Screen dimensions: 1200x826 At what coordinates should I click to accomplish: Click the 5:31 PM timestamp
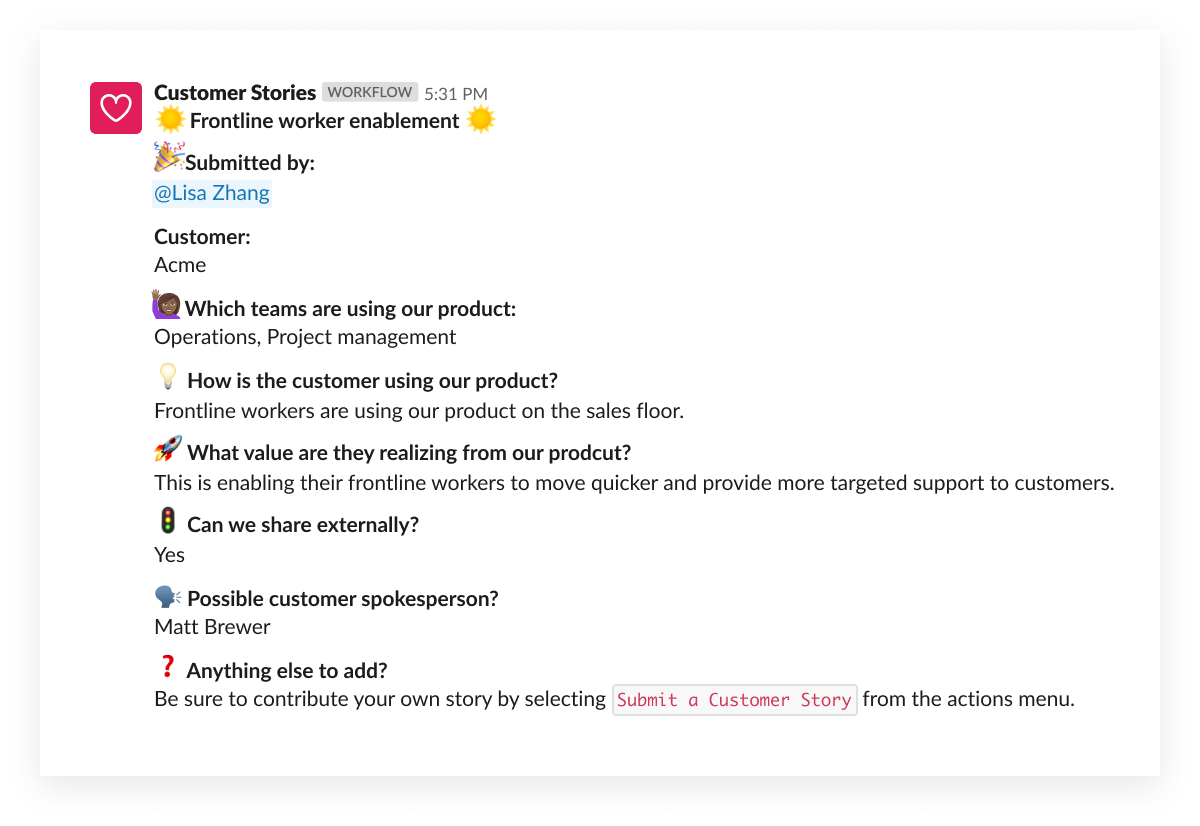pos(456,94)
